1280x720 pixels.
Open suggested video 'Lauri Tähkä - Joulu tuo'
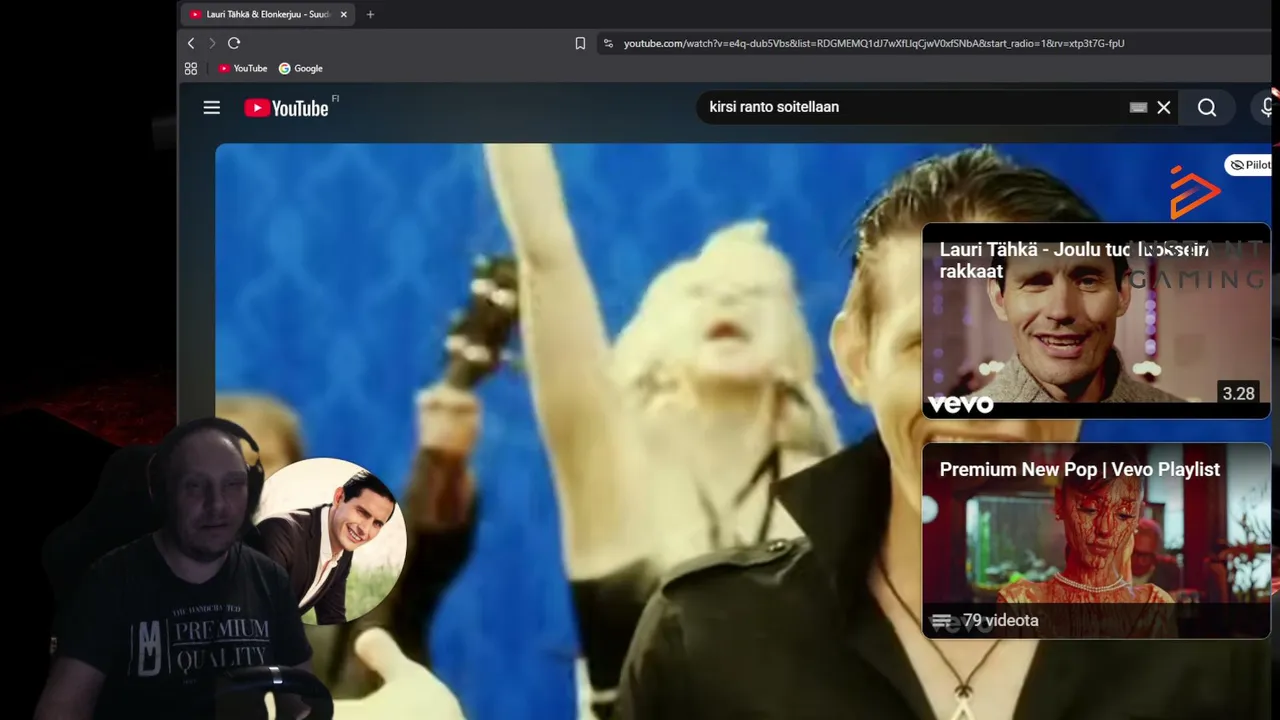(1096, 321)
